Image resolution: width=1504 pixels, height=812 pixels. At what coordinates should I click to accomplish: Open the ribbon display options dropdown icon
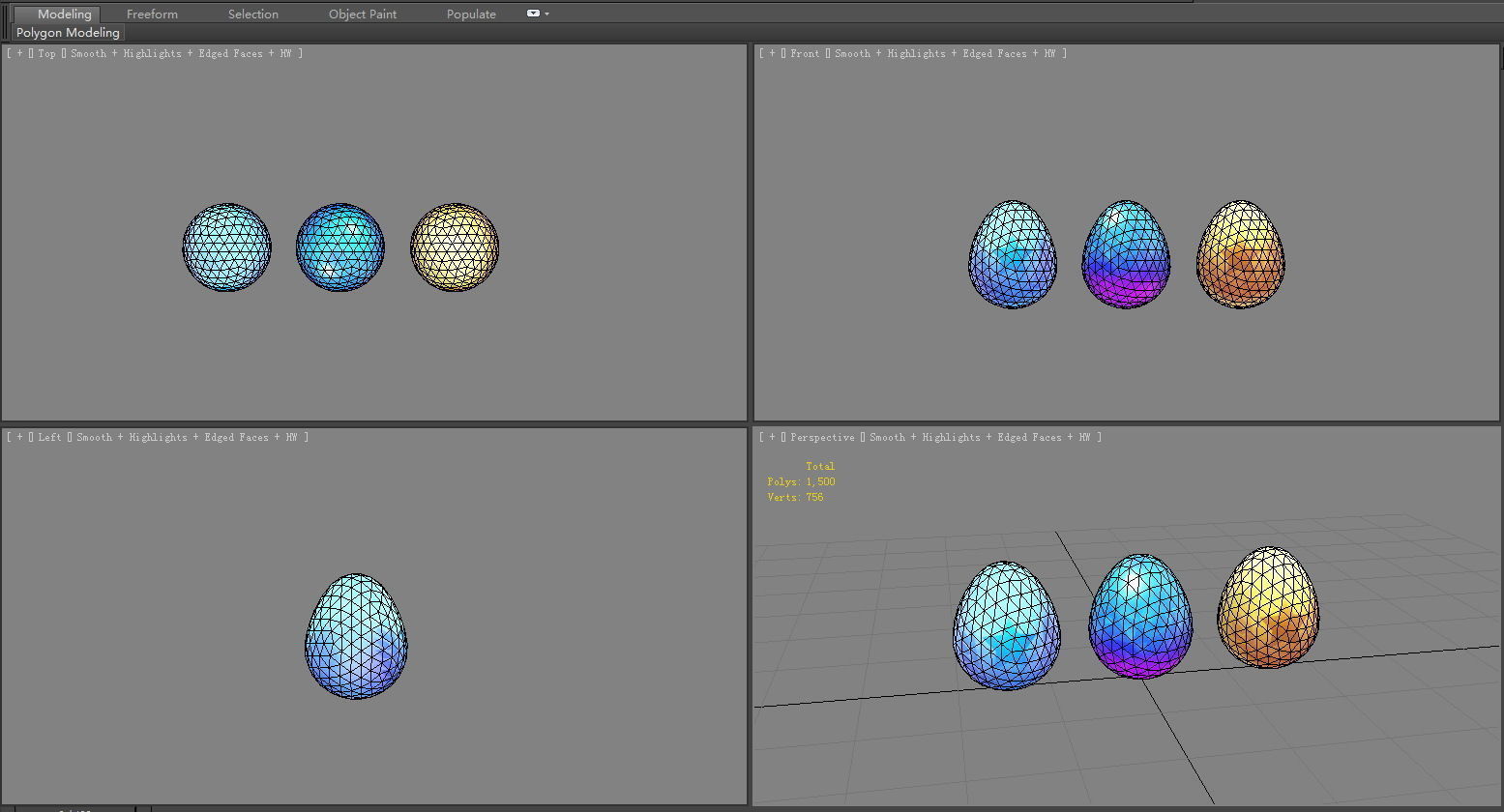click(538, 14)
